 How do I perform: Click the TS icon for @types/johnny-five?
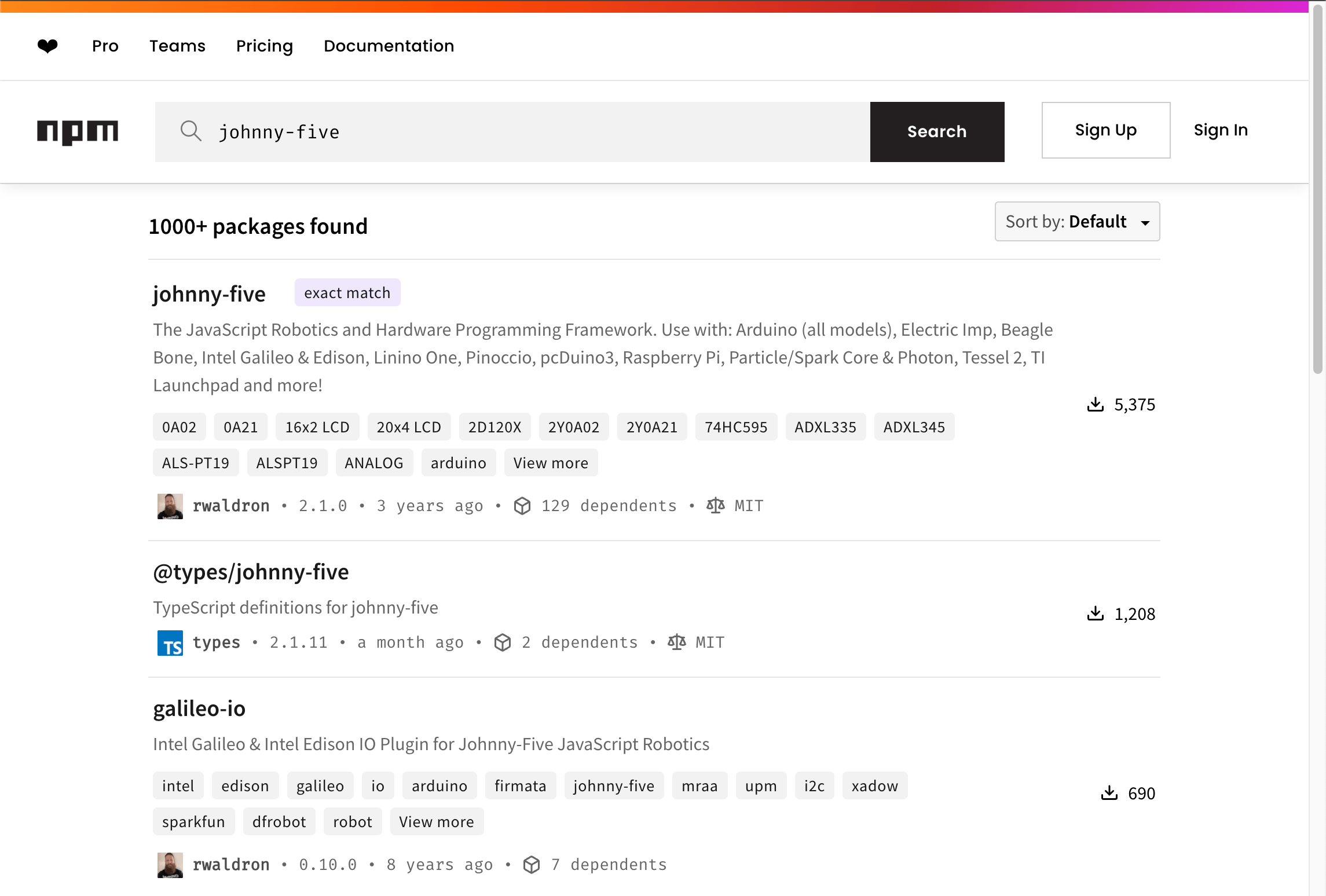point(169,642)
